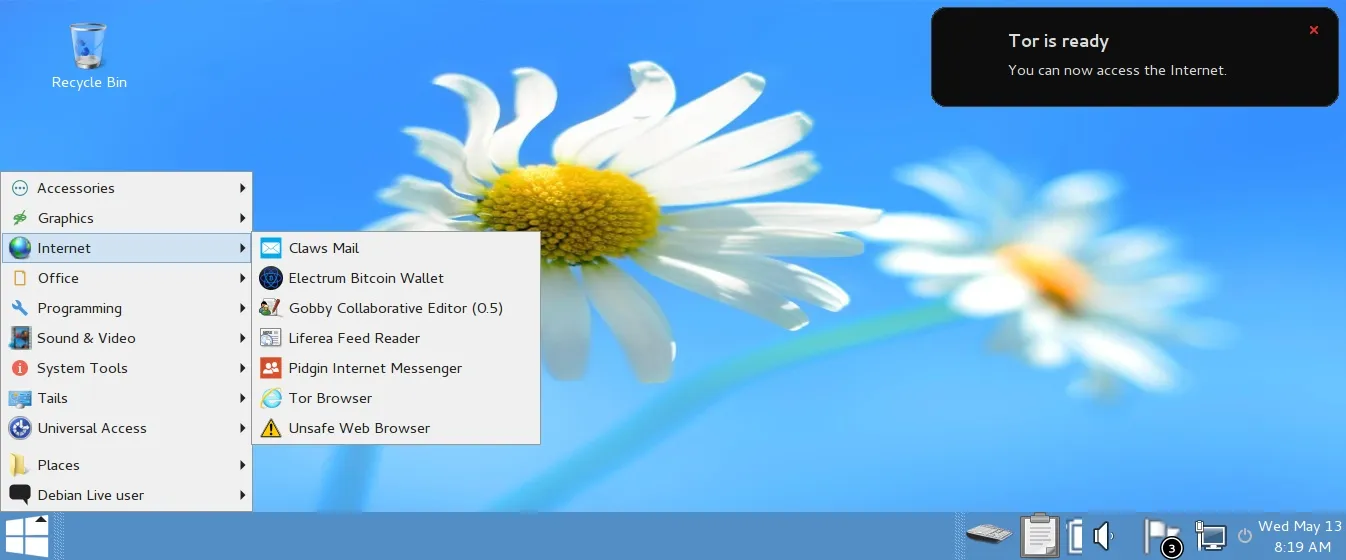Dismiss the Tor is ready notification
Viewport: 1346px width, 560px height.
click(1314, 30)
